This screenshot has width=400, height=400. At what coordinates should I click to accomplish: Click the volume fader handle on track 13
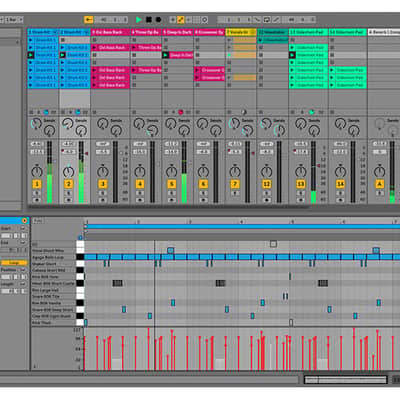pos(319,166)
